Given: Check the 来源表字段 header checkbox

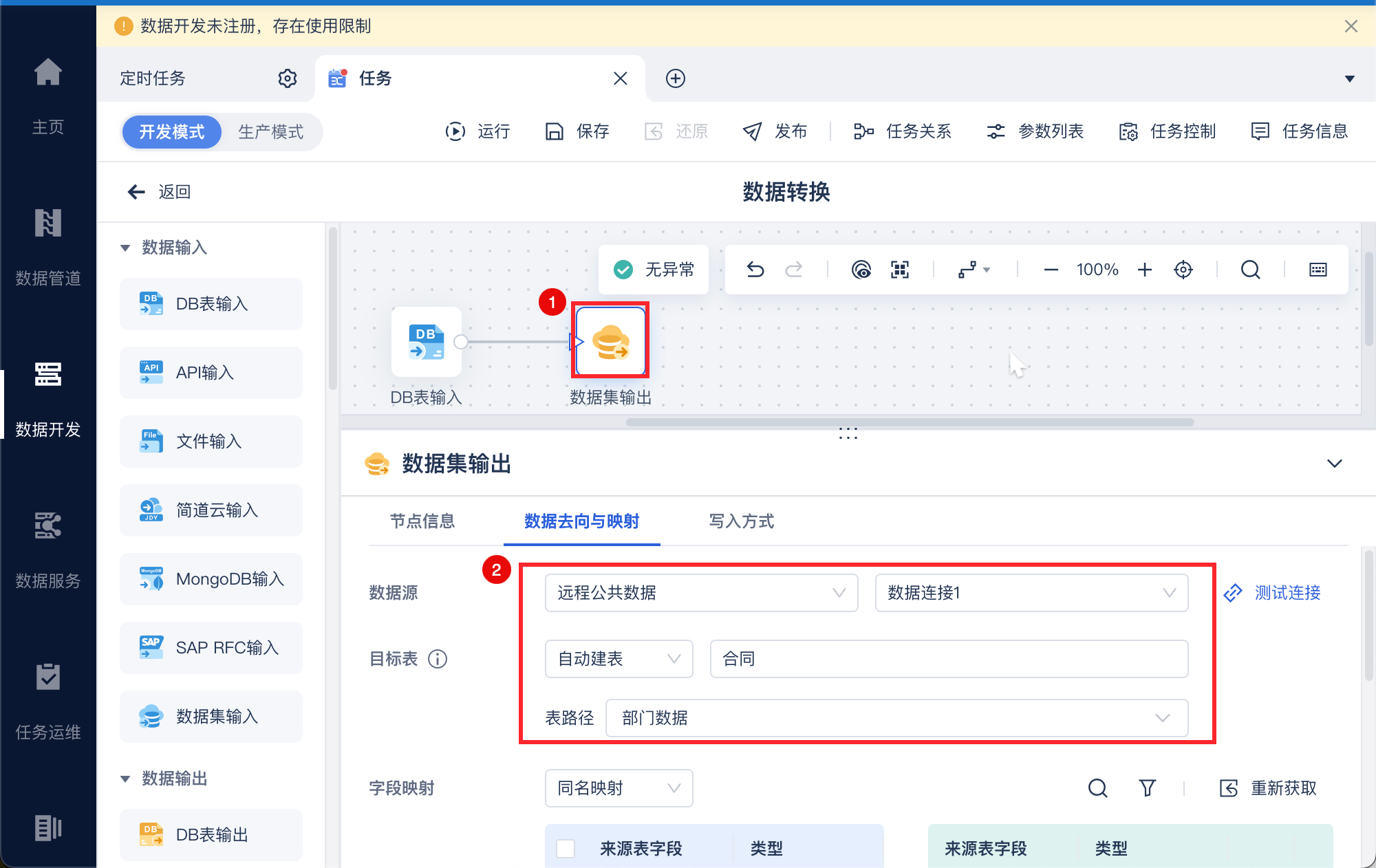Looking at the screenshot, I should pyautogui.click(x=566, y=848).
